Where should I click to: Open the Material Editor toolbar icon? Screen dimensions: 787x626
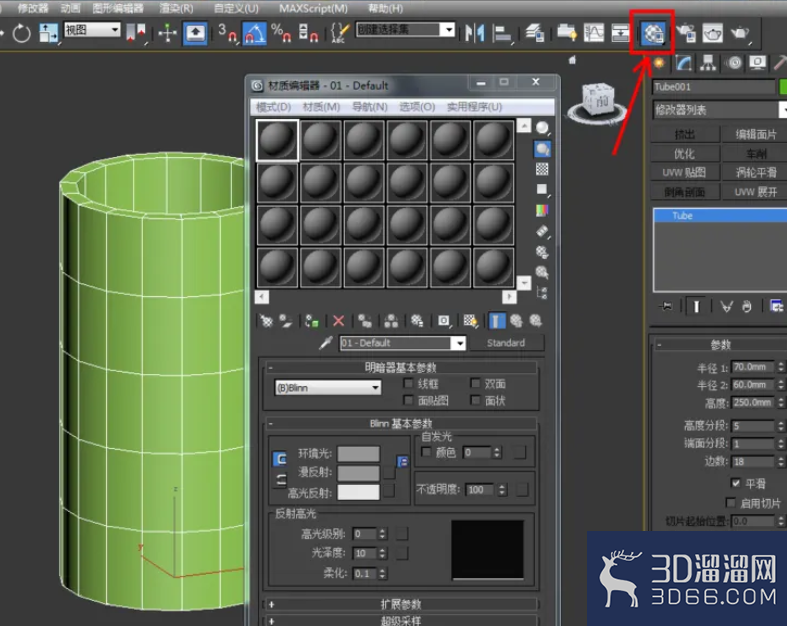652,33
